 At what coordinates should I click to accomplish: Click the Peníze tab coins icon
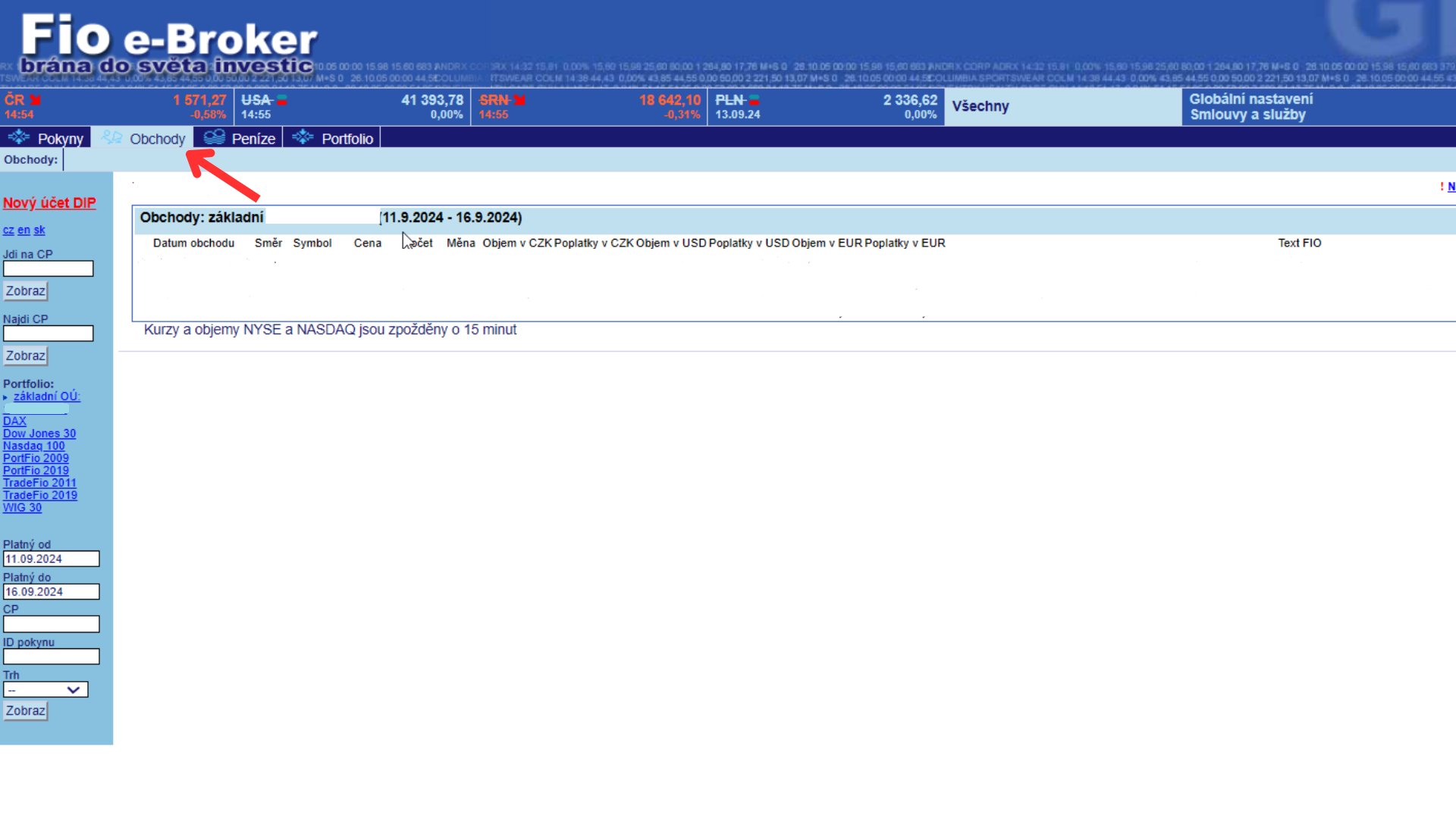tap(215, 137)
